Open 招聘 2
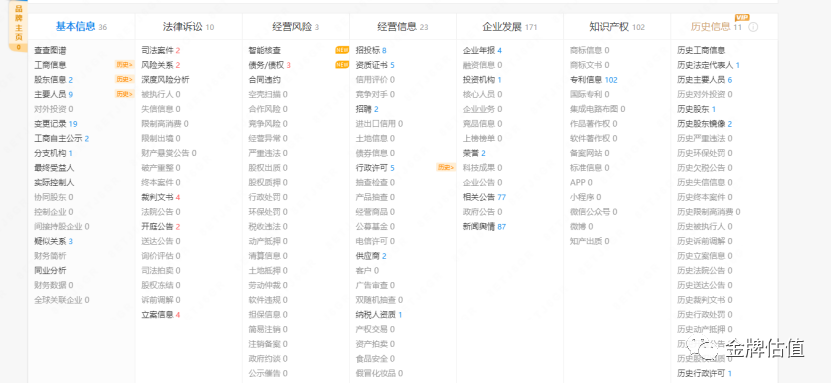 (x=367, y=109)
